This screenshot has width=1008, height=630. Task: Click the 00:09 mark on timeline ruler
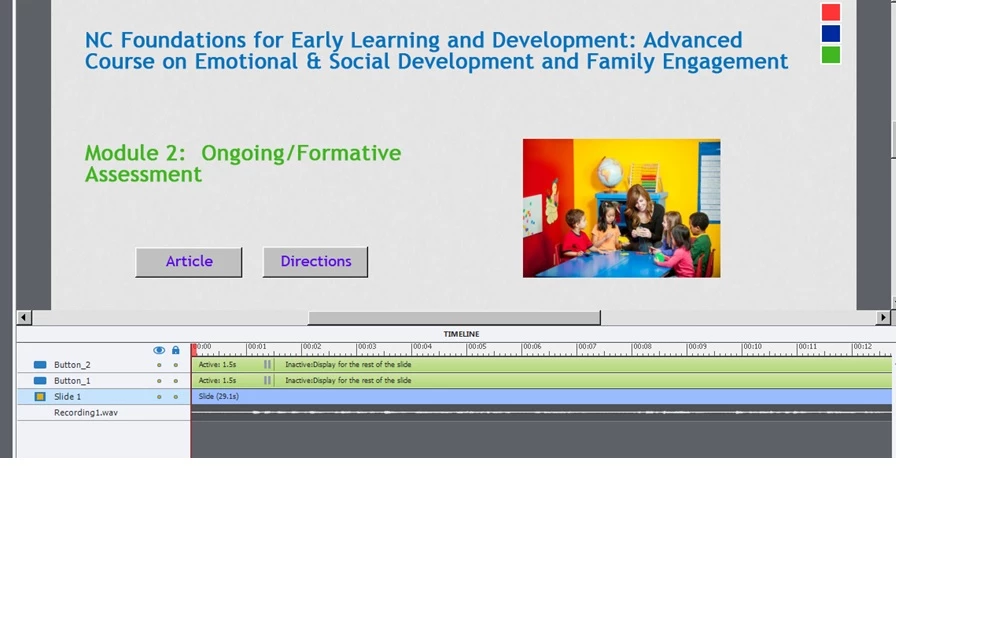[x=698, y=346]
